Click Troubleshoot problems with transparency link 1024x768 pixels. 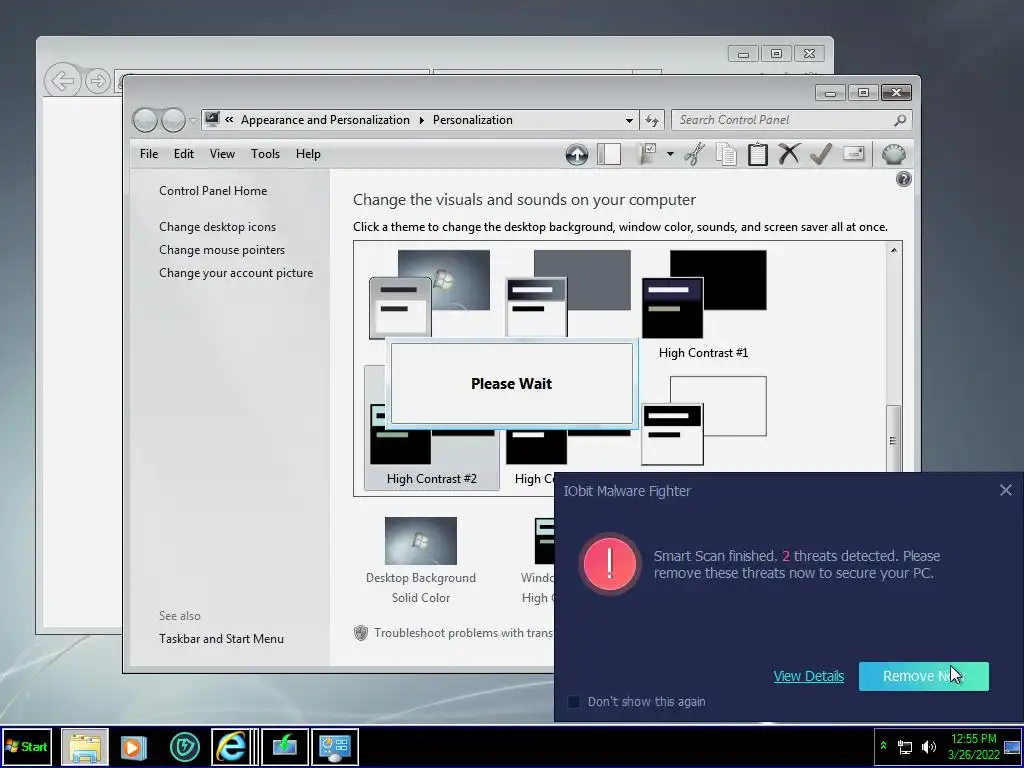(x=462, y=633)
